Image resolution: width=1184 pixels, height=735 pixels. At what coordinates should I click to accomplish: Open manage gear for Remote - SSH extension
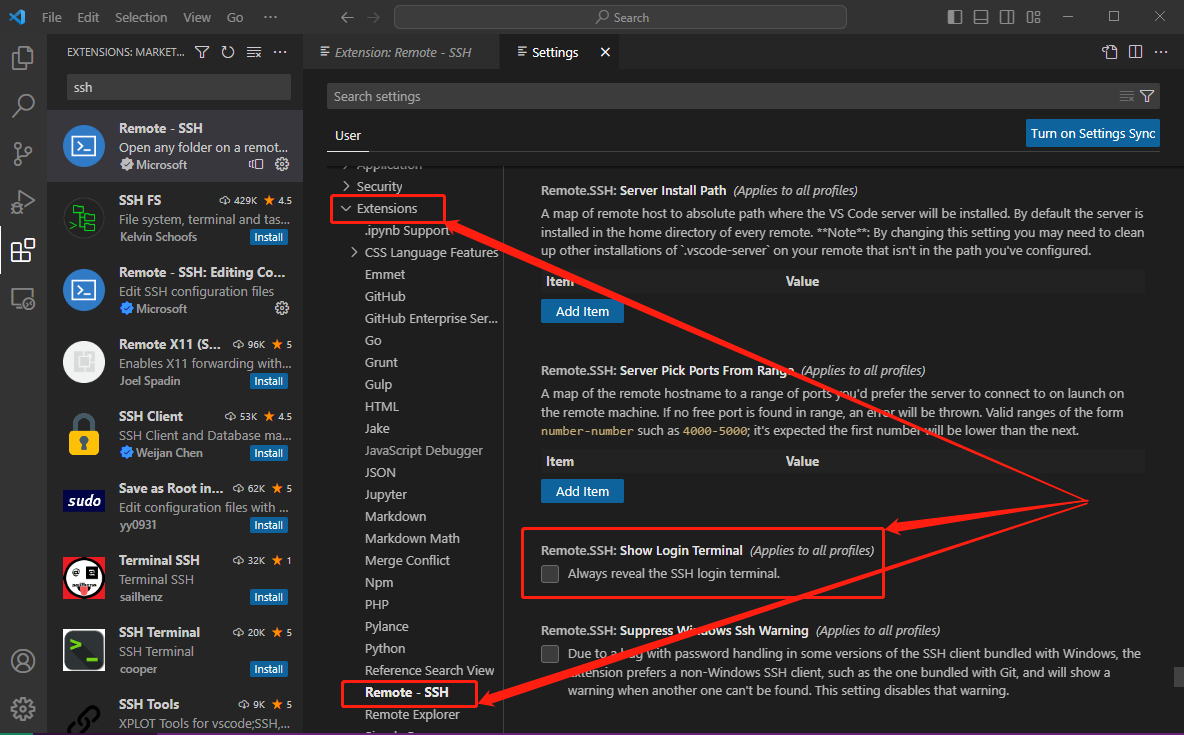tap(282, 164)
